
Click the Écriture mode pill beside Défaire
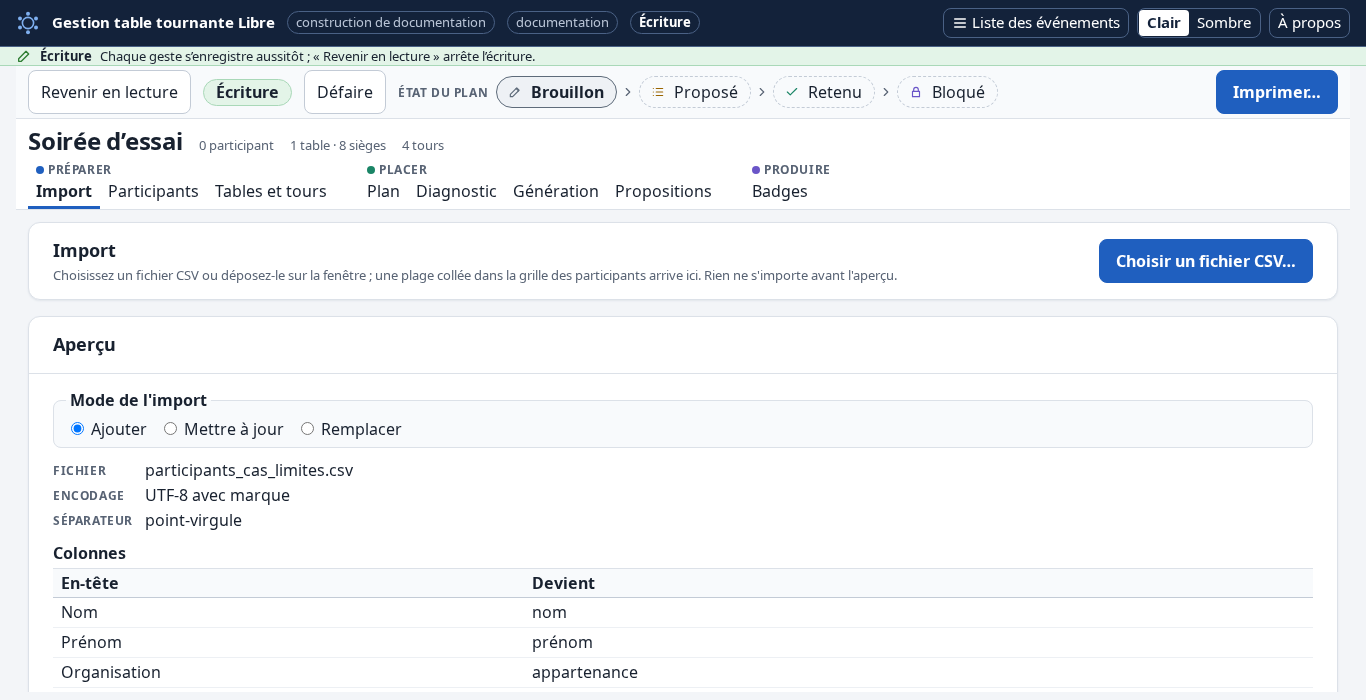point(247,92)
